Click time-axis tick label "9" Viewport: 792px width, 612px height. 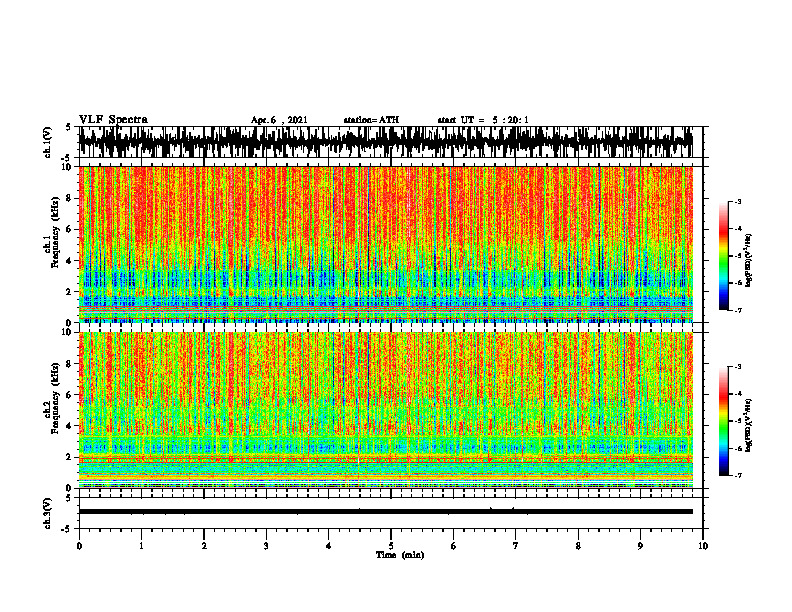pyautogui.click(x=640, y=546)
